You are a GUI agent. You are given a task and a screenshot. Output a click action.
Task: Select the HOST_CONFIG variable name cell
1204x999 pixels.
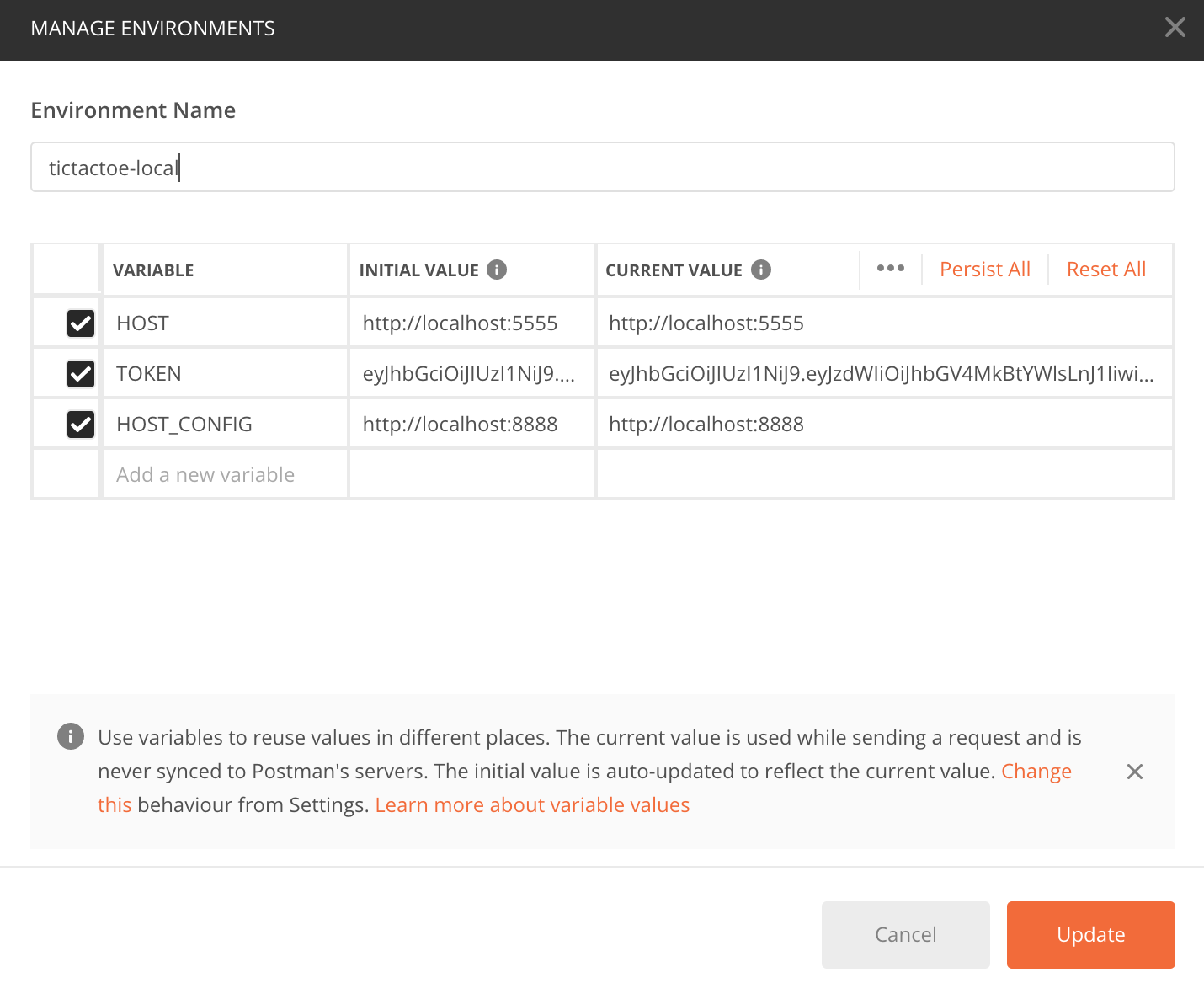225,424
